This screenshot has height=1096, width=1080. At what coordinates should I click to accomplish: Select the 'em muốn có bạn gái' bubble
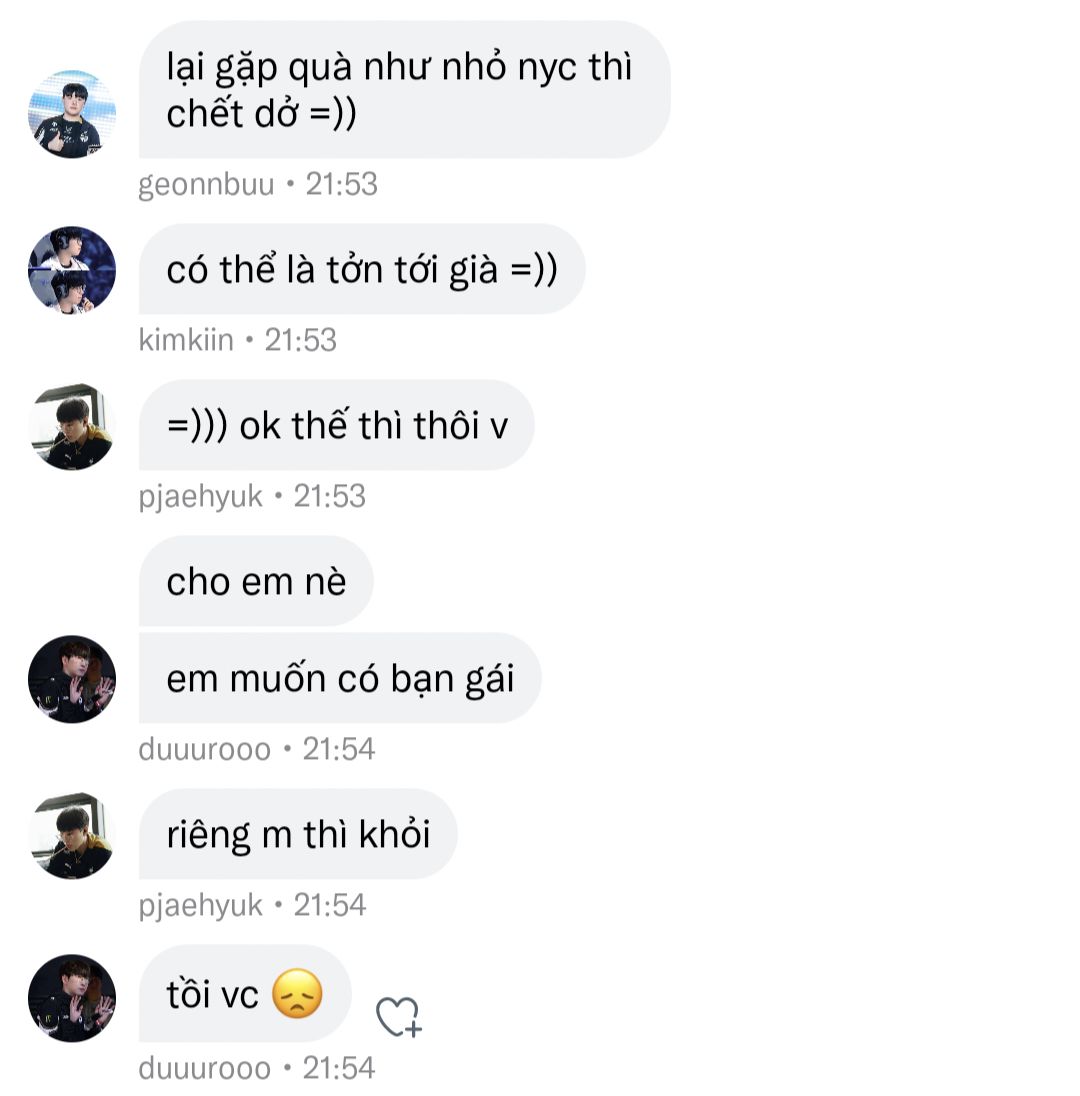340,678
